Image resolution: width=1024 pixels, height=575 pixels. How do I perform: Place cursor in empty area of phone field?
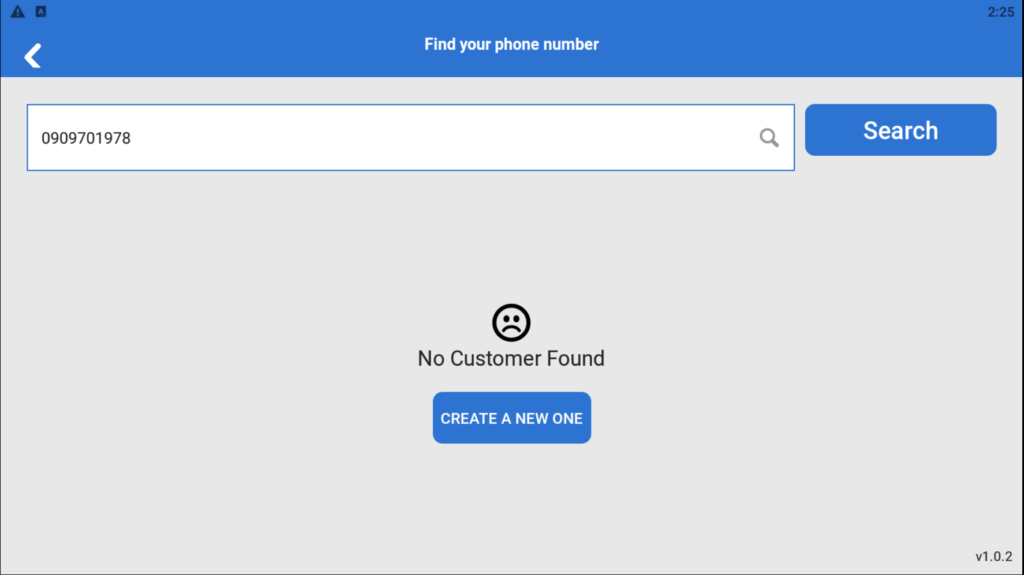pyautogui.click(x=444, y=137)
